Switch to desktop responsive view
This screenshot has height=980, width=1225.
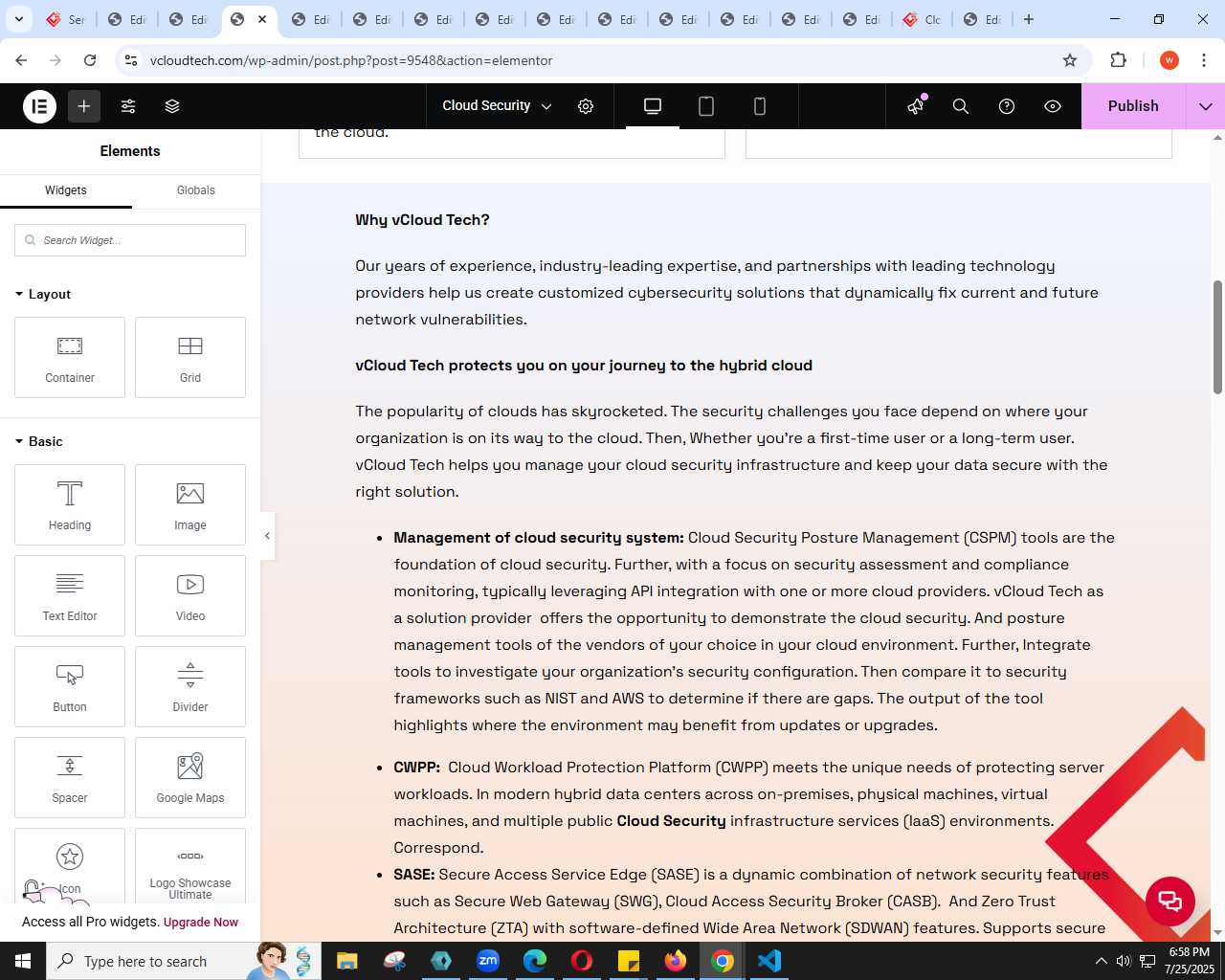653,106
